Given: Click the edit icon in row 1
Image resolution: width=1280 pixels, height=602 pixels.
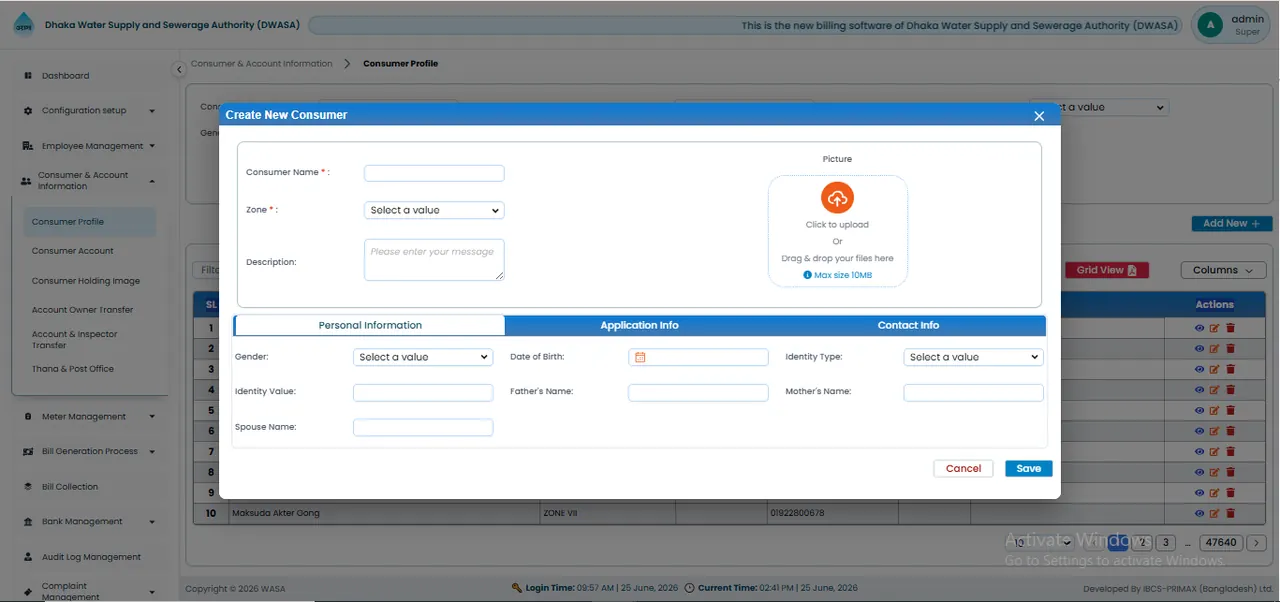Looking at the screenshot, I should pos(1215,328).
